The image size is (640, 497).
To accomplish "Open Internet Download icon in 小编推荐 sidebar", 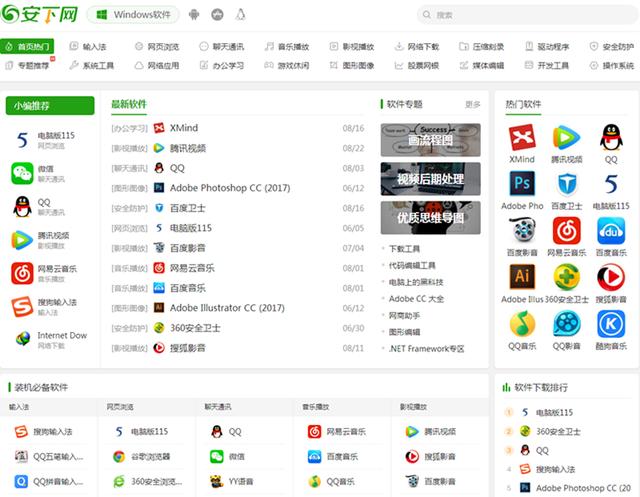I will (22, 340).
